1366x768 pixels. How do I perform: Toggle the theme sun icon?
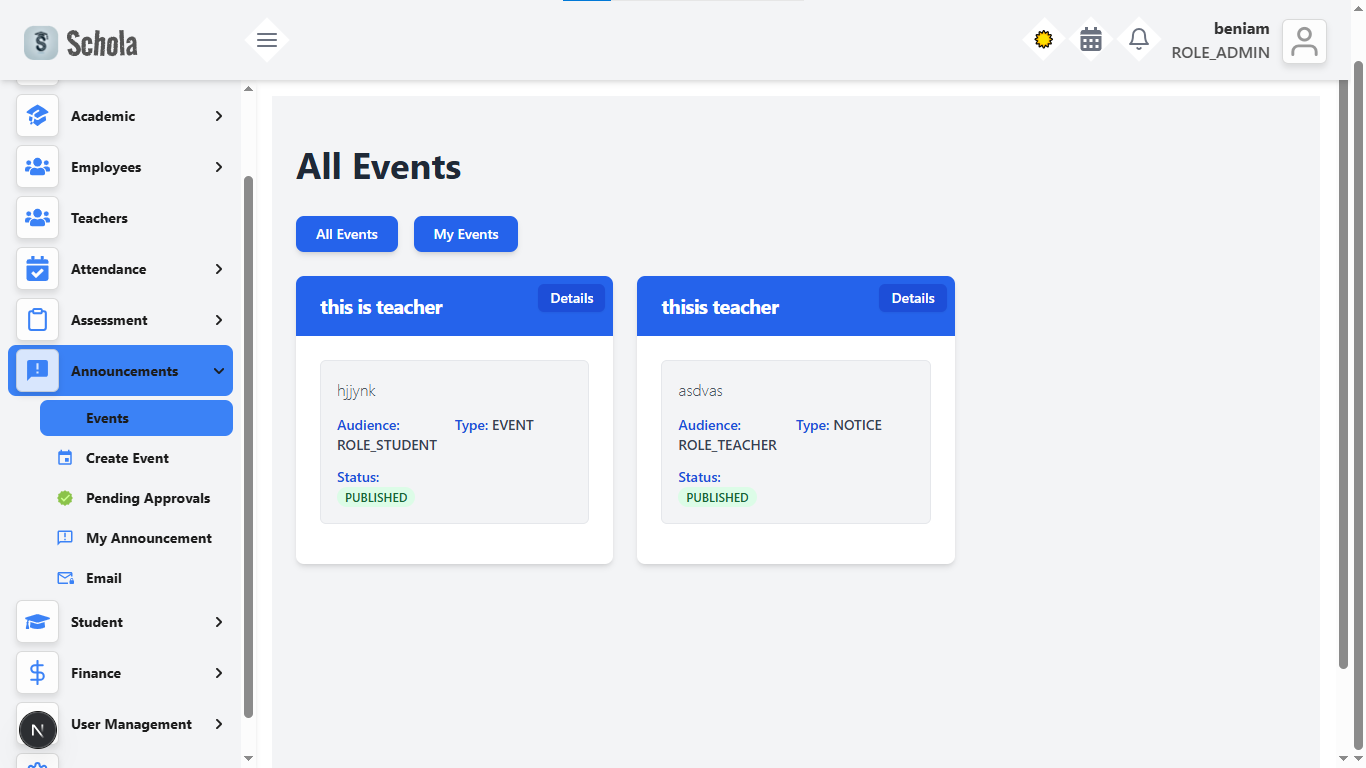tap(1043, 39)
